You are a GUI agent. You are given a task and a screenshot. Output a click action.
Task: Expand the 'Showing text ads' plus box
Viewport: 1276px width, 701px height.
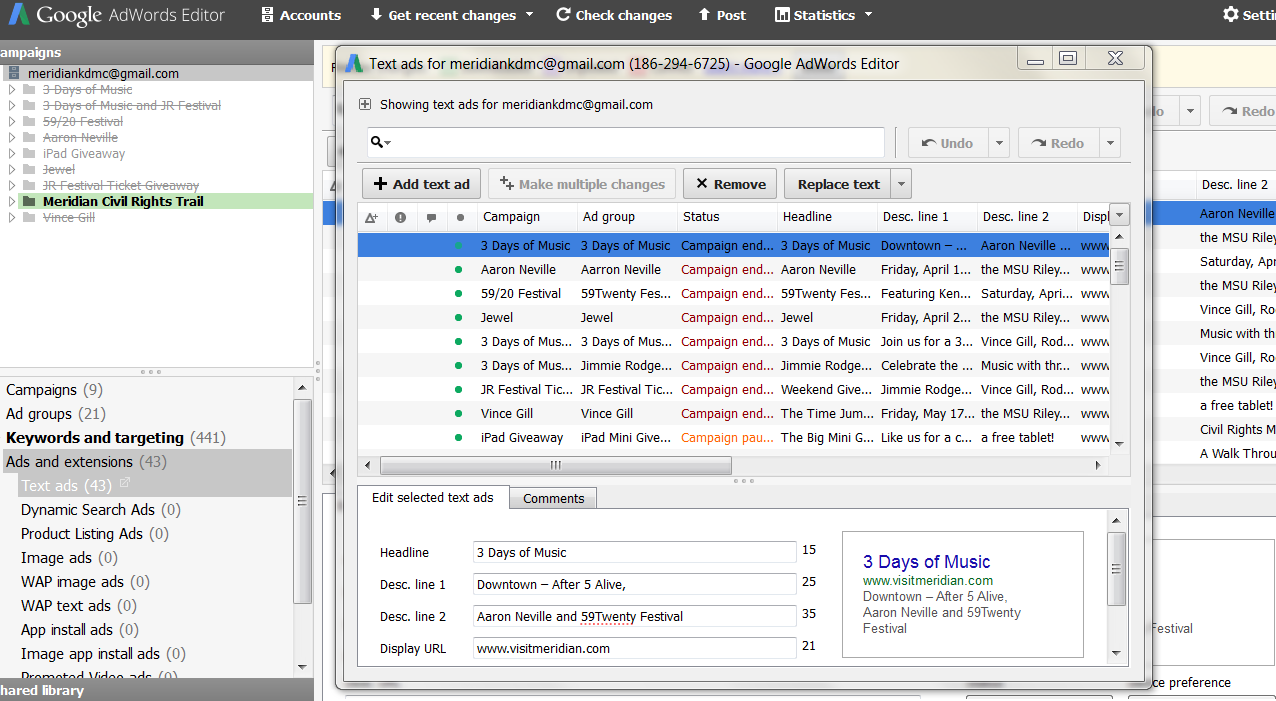click(x=365, y=104)
